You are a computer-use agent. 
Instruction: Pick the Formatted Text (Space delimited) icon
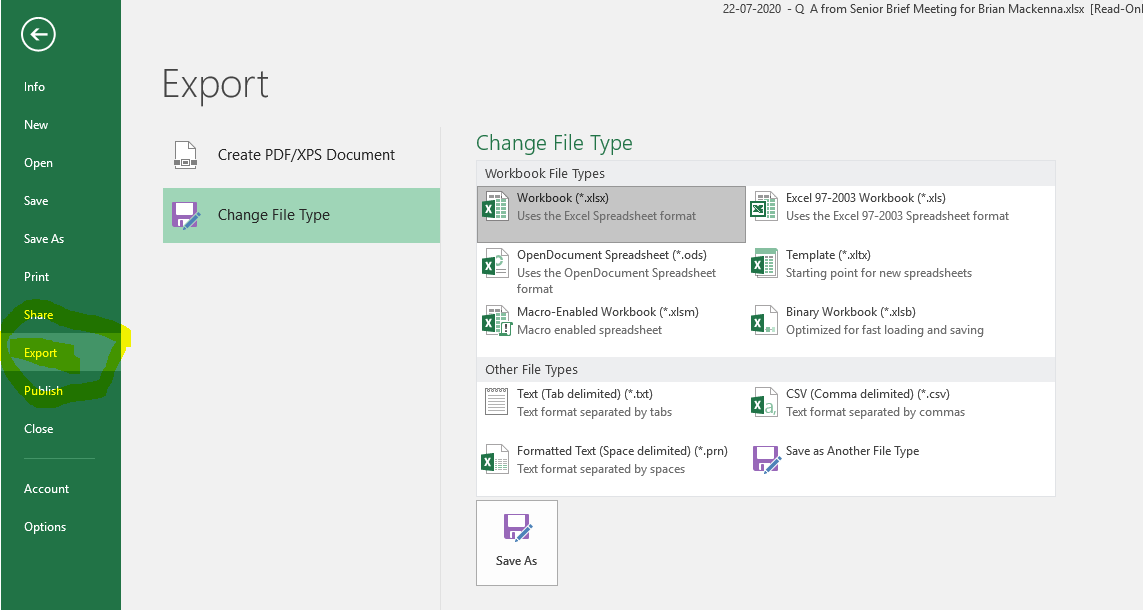point(495,459)
